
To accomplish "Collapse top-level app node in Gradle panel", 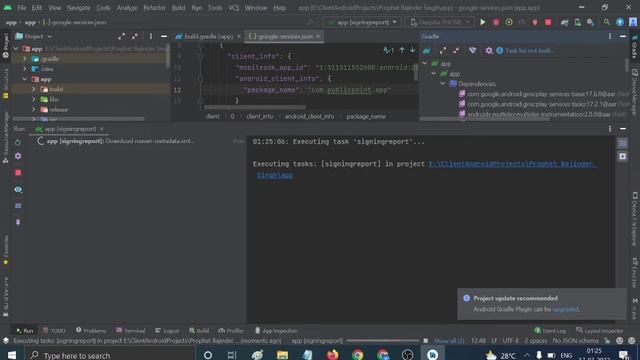I will click(425, 64).
